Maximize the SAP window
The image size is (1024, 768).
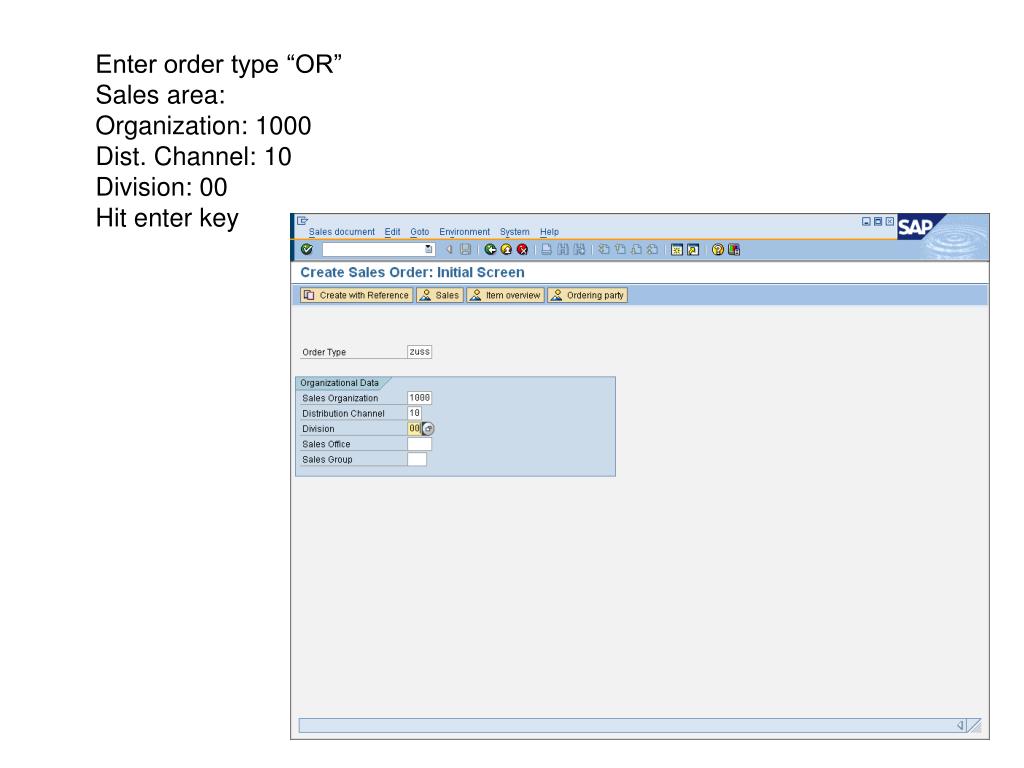click(878, 221)
